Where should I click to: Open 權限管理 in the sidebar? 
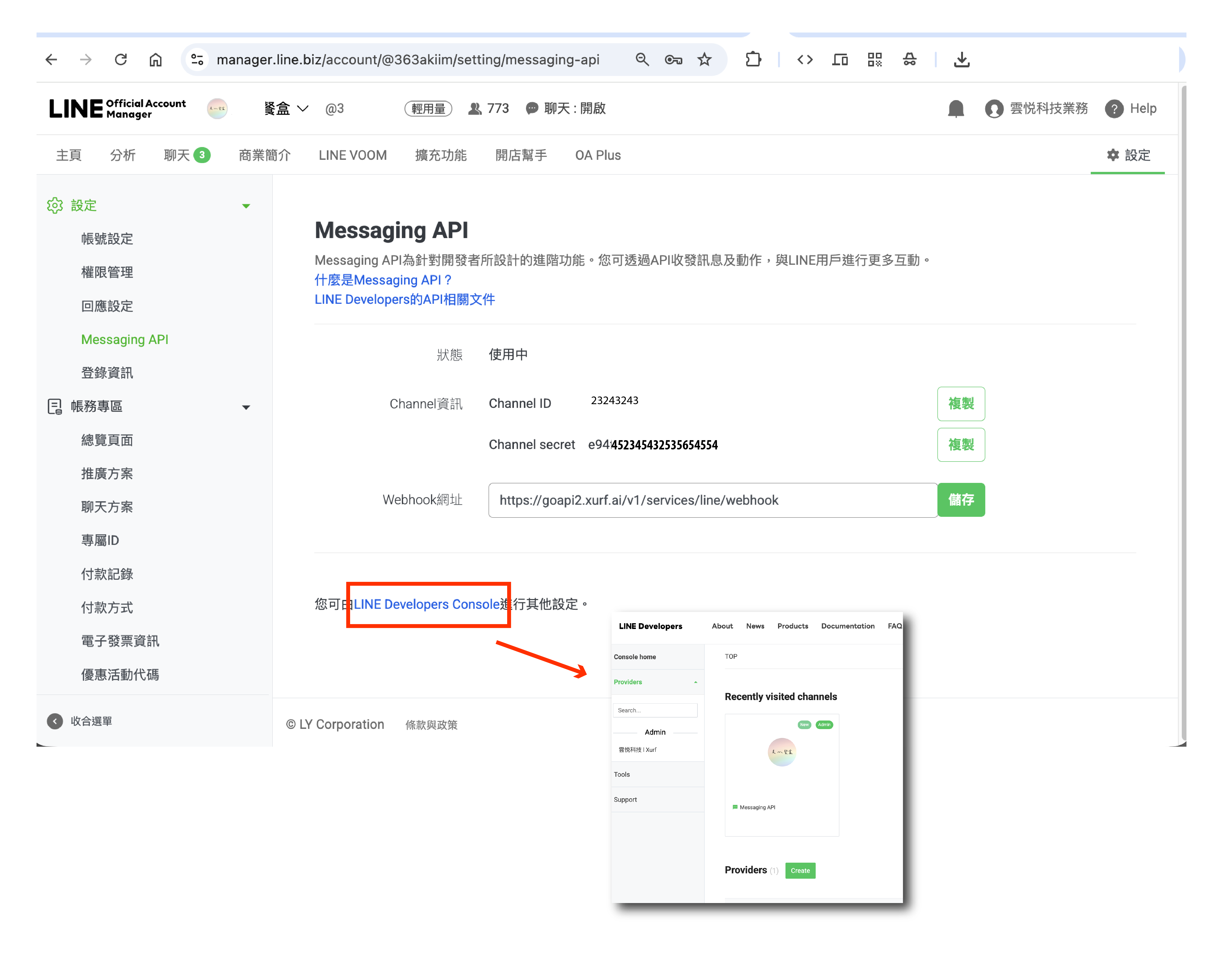coord(107,272)
